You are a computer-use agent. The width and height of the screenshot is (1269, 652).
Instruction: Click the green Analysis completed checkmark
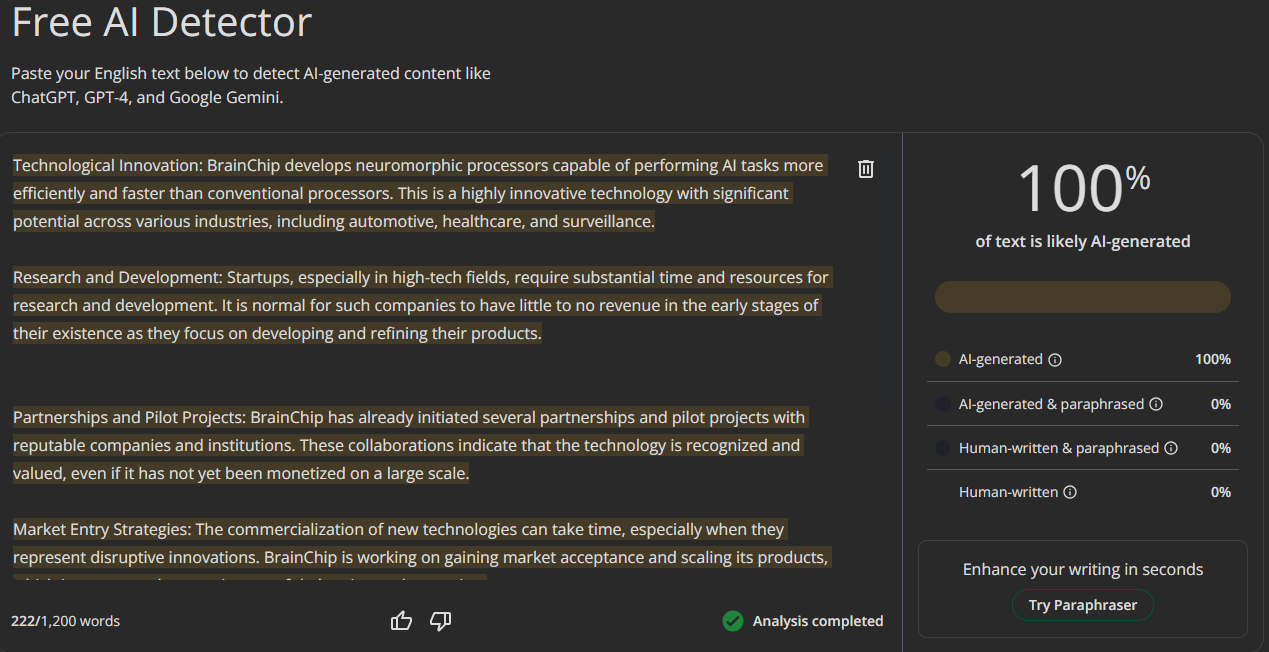click(733, 621)
